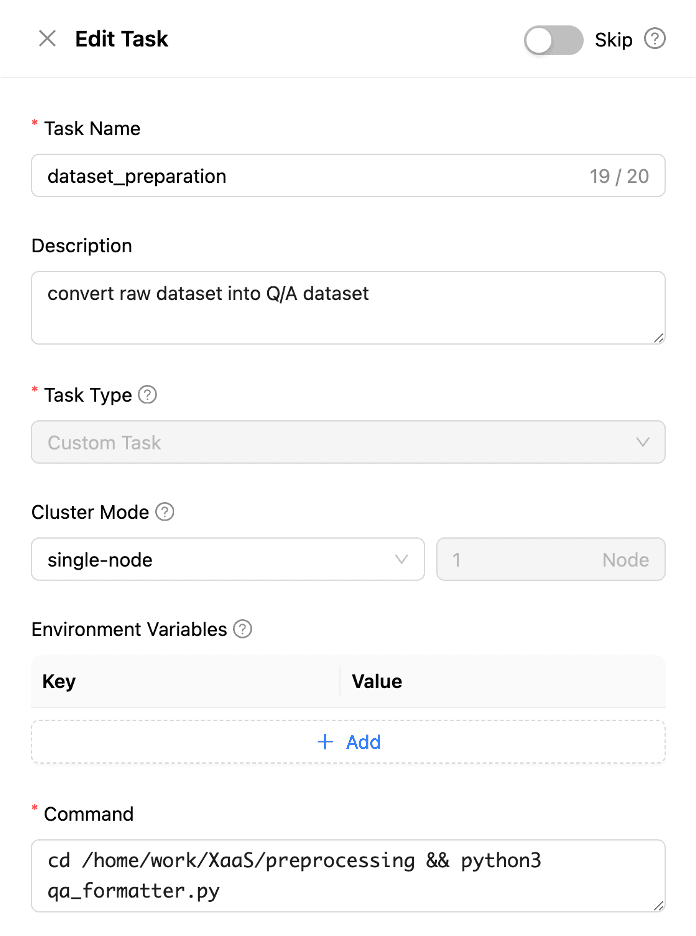Click the plus icon beside Add

(325, 741)
